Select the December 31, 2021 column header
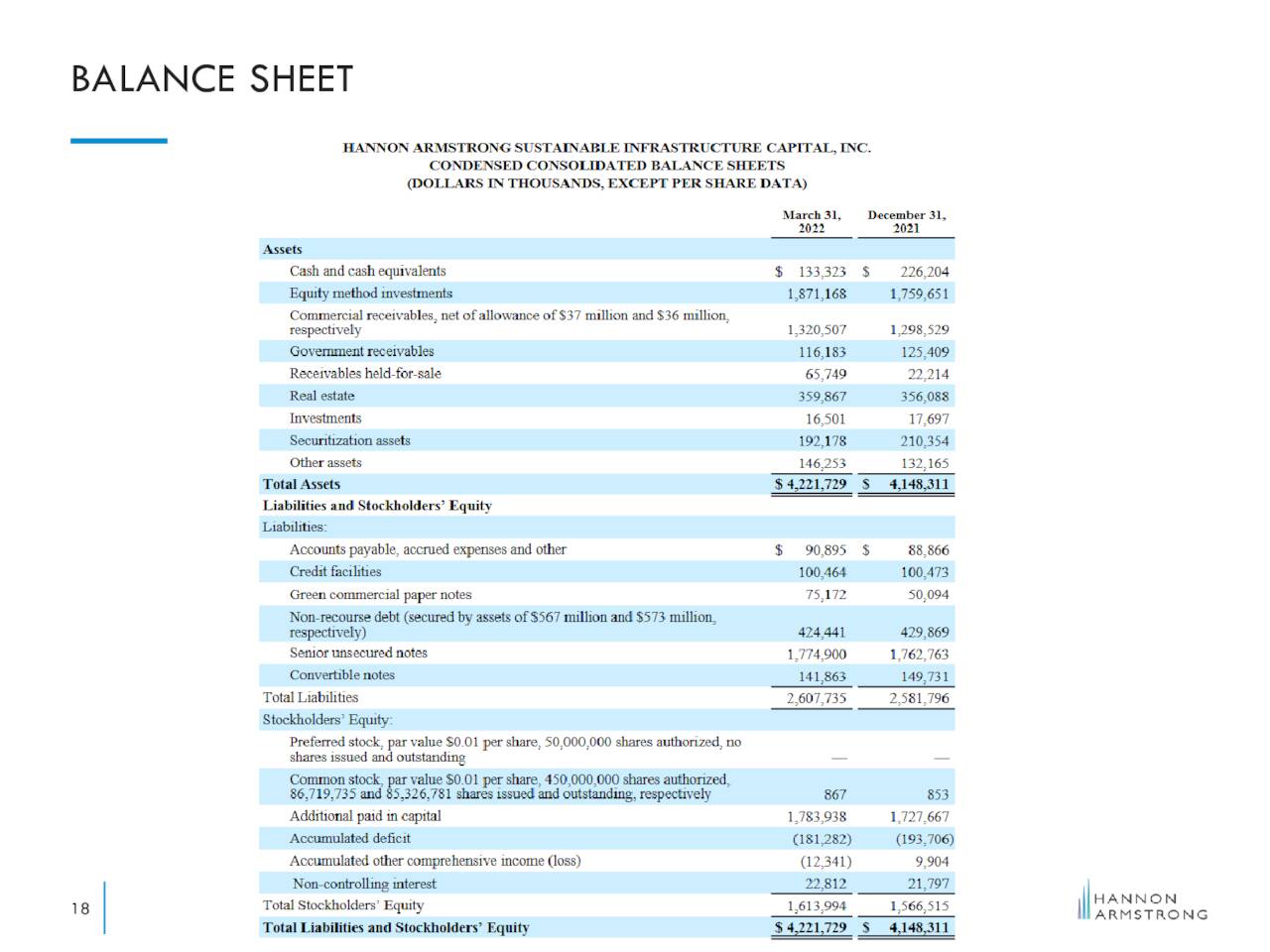This screenshot has width=1270, height=952. click(x=906, y=221)
